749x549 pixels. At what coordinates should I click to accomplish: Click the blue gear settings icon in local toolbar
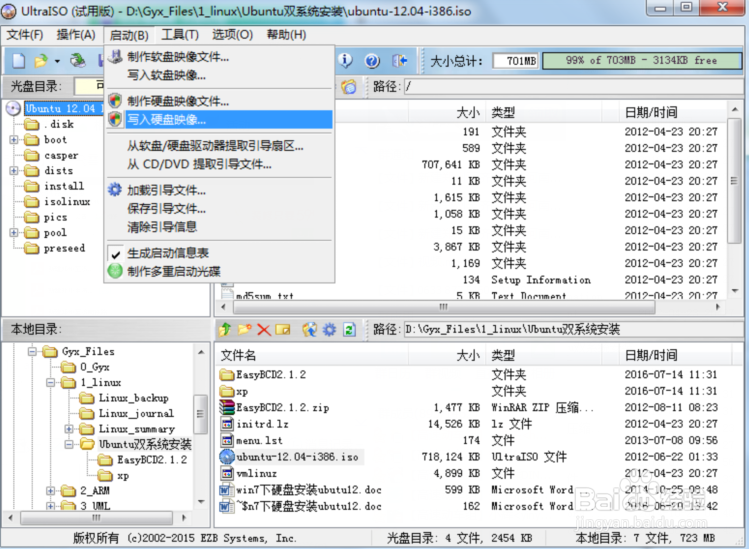pos(330,329)
